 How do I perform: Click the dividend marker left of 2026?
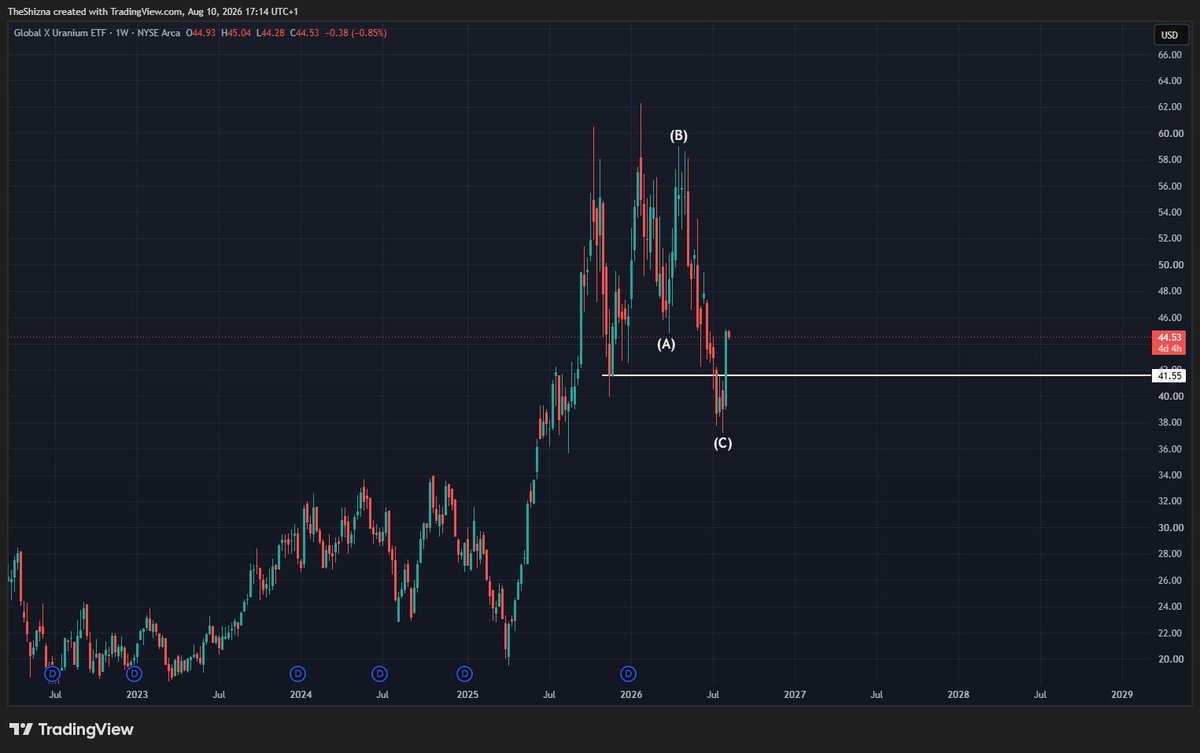(x=628, y=674)
